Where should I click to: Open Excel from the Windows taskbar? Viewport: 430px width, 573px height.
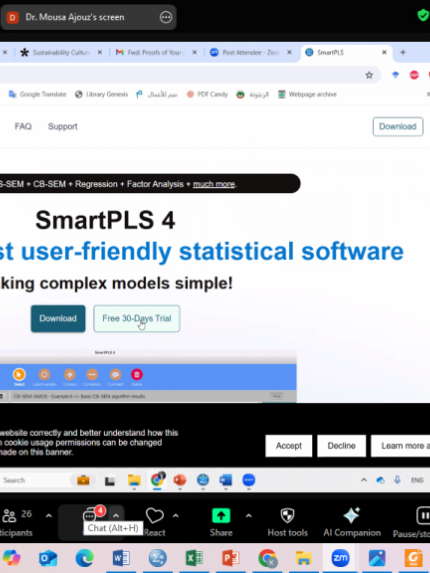pyautogui.click(x=194, y=558)
